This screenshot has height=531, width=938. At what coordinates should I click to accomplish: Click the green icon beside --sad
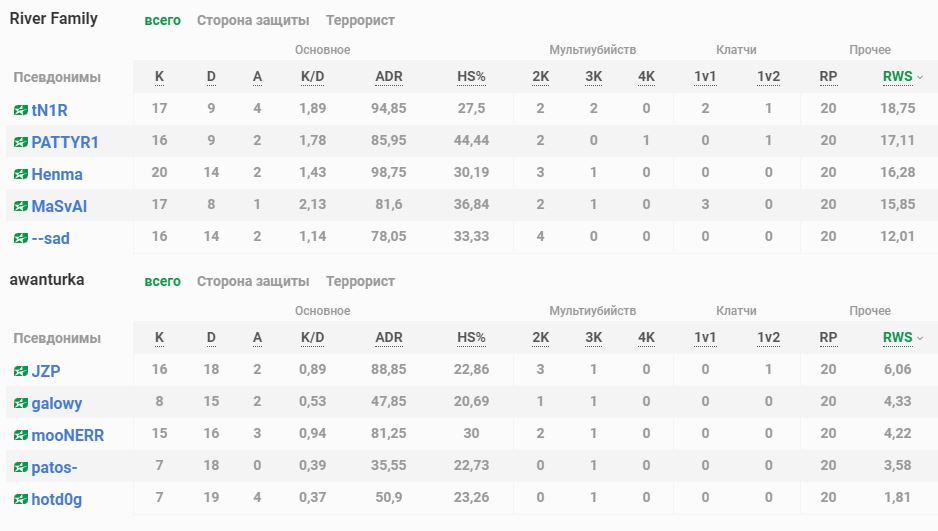pos(21,238)
